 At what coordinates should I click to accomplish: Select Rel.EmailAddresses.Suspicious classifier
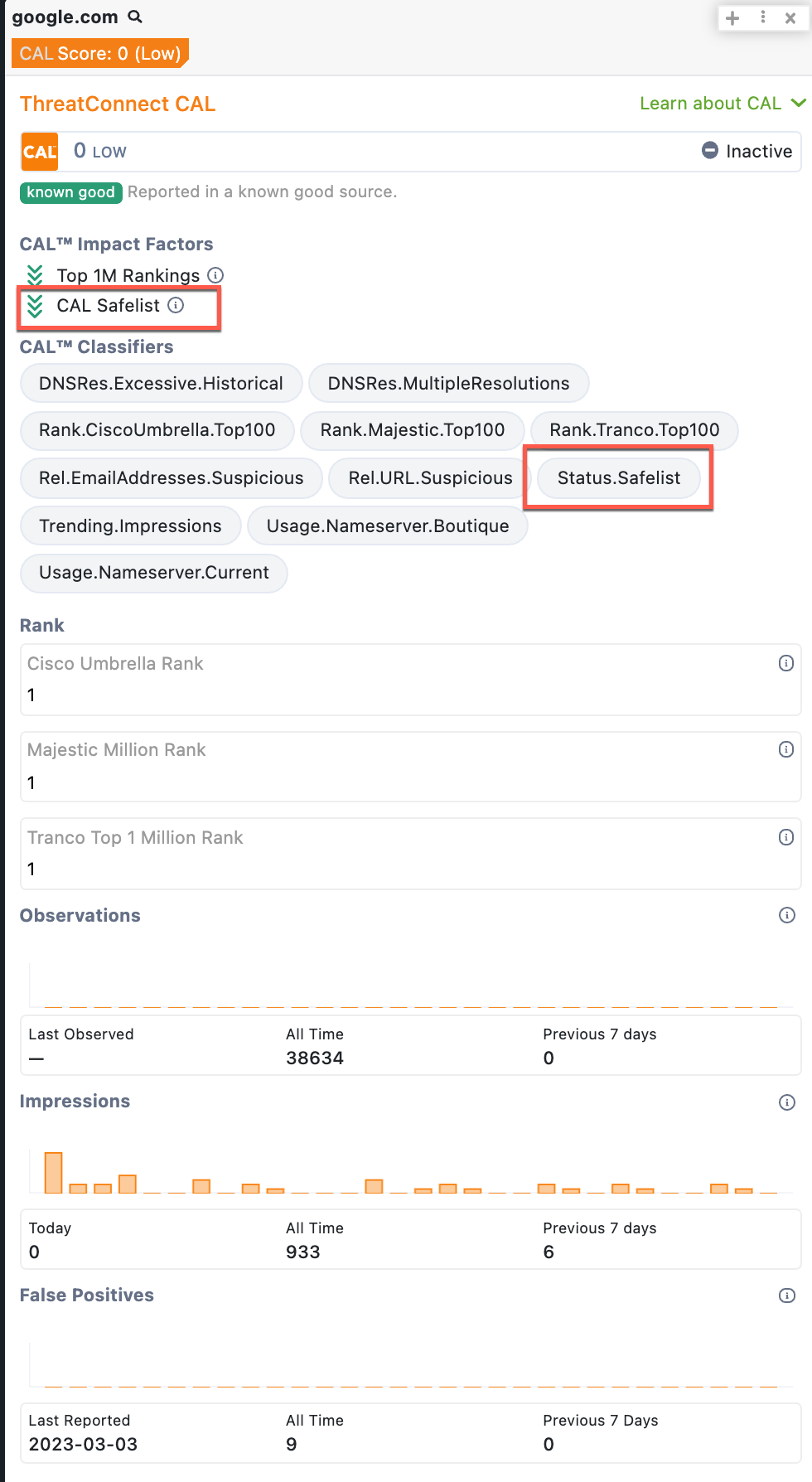(x=172, y=478)
